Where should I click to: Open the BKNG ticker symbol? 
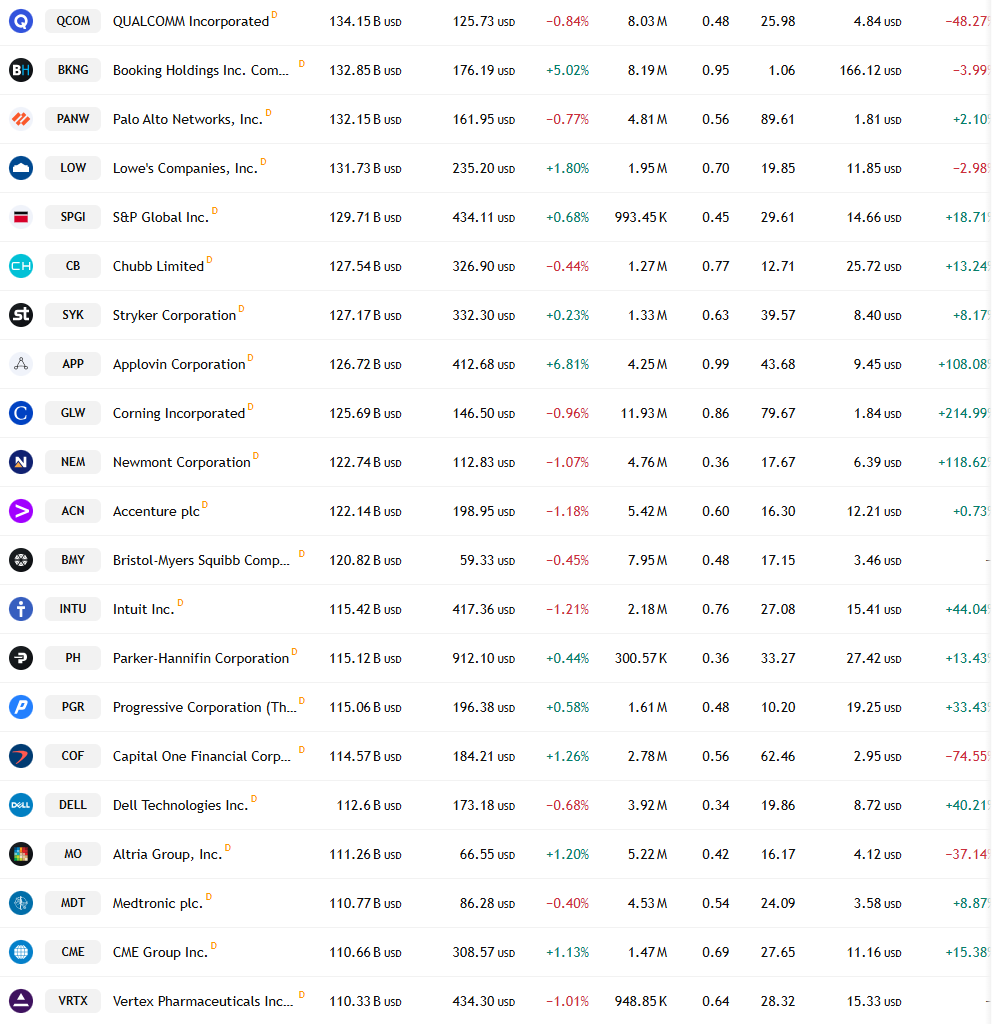point(73,70)
